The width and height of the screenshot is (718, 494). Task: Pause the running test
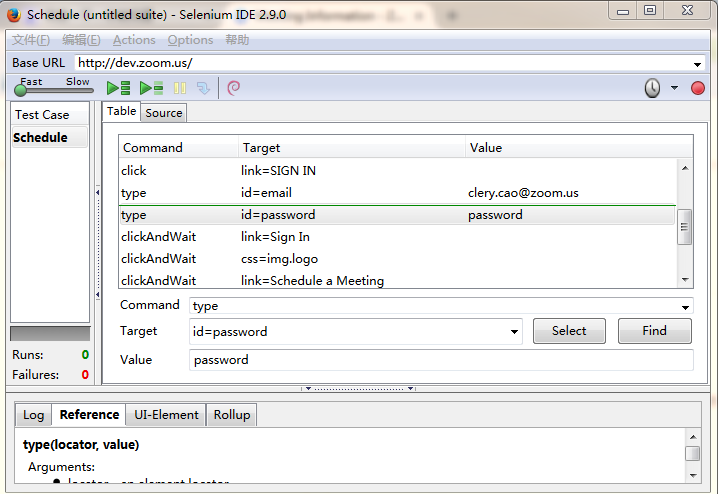tap(180, 87)
